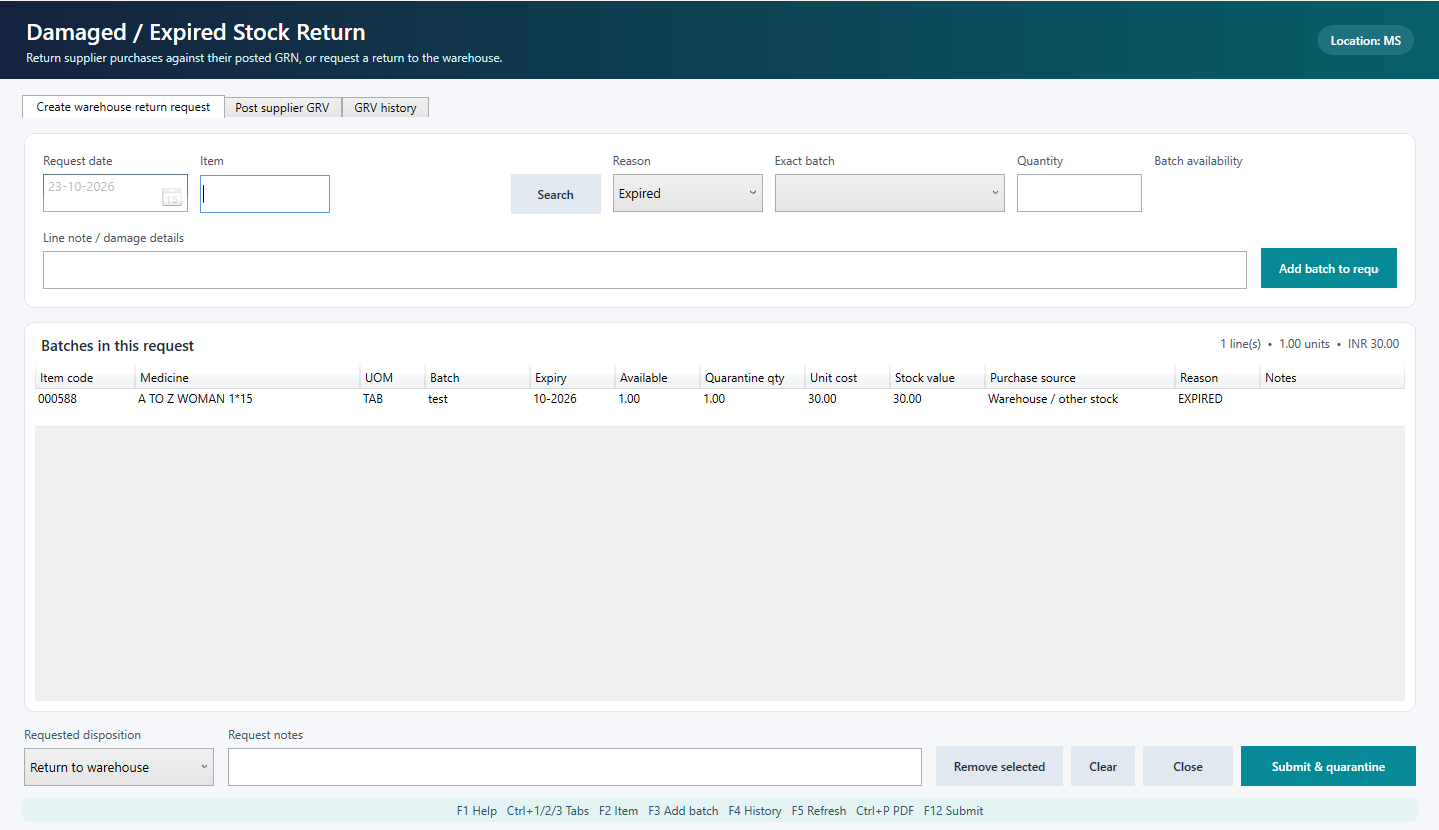The image size is (1439, 830).
Task: Click the Stock value column header
Action: (937, 378)
